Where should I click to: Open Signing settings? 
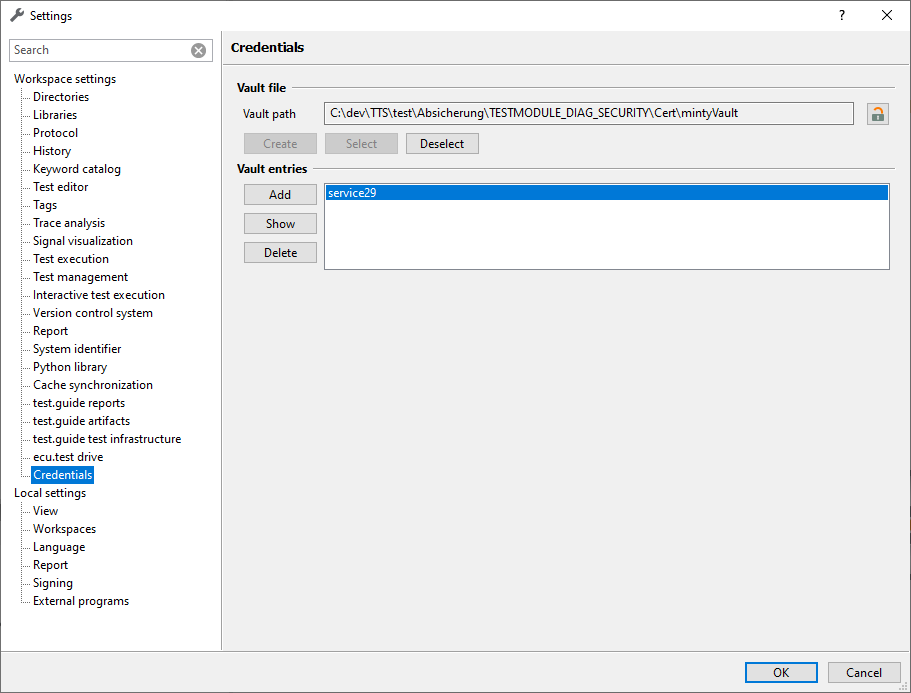click(x=53, y=583)
